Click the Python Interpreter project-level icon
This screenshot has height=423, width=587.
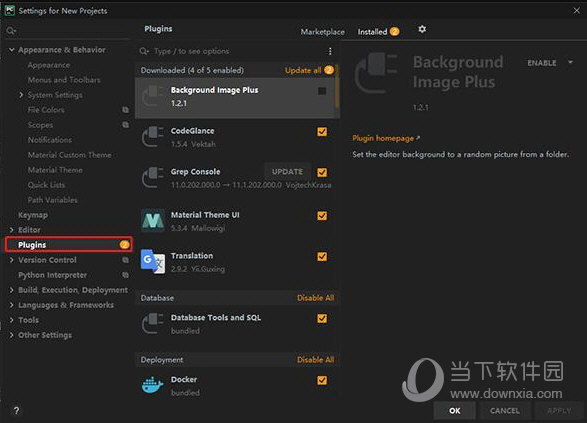click(x=125, y=275)
